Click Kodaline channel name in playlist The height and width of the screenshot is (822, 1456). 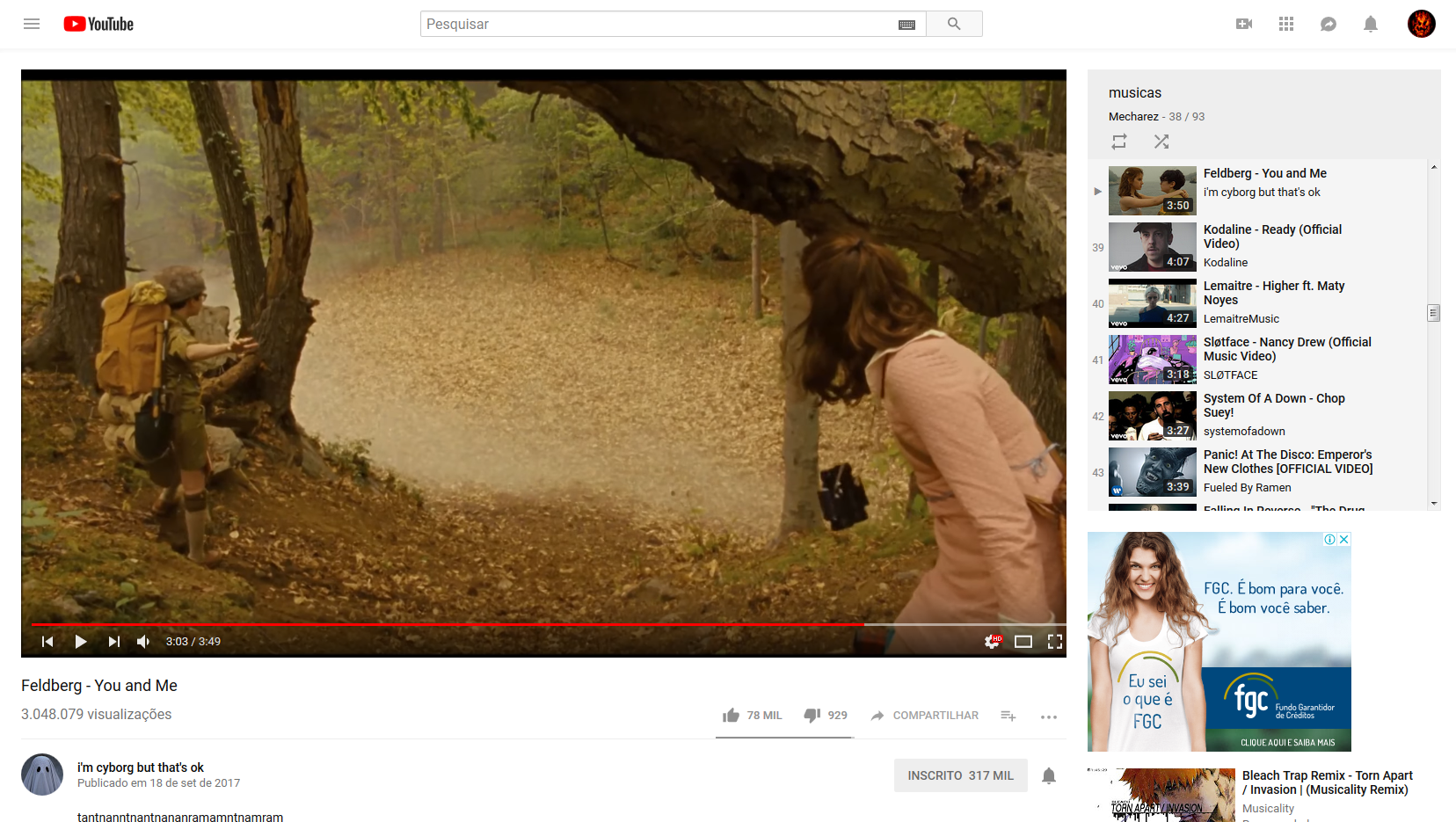click(1226, 263)
